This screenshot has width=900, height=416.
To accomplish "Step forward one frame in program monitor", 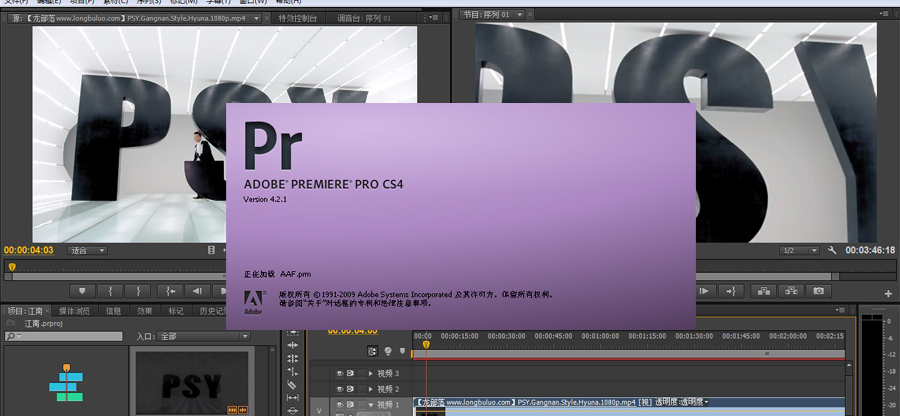I will pos(704,291).
